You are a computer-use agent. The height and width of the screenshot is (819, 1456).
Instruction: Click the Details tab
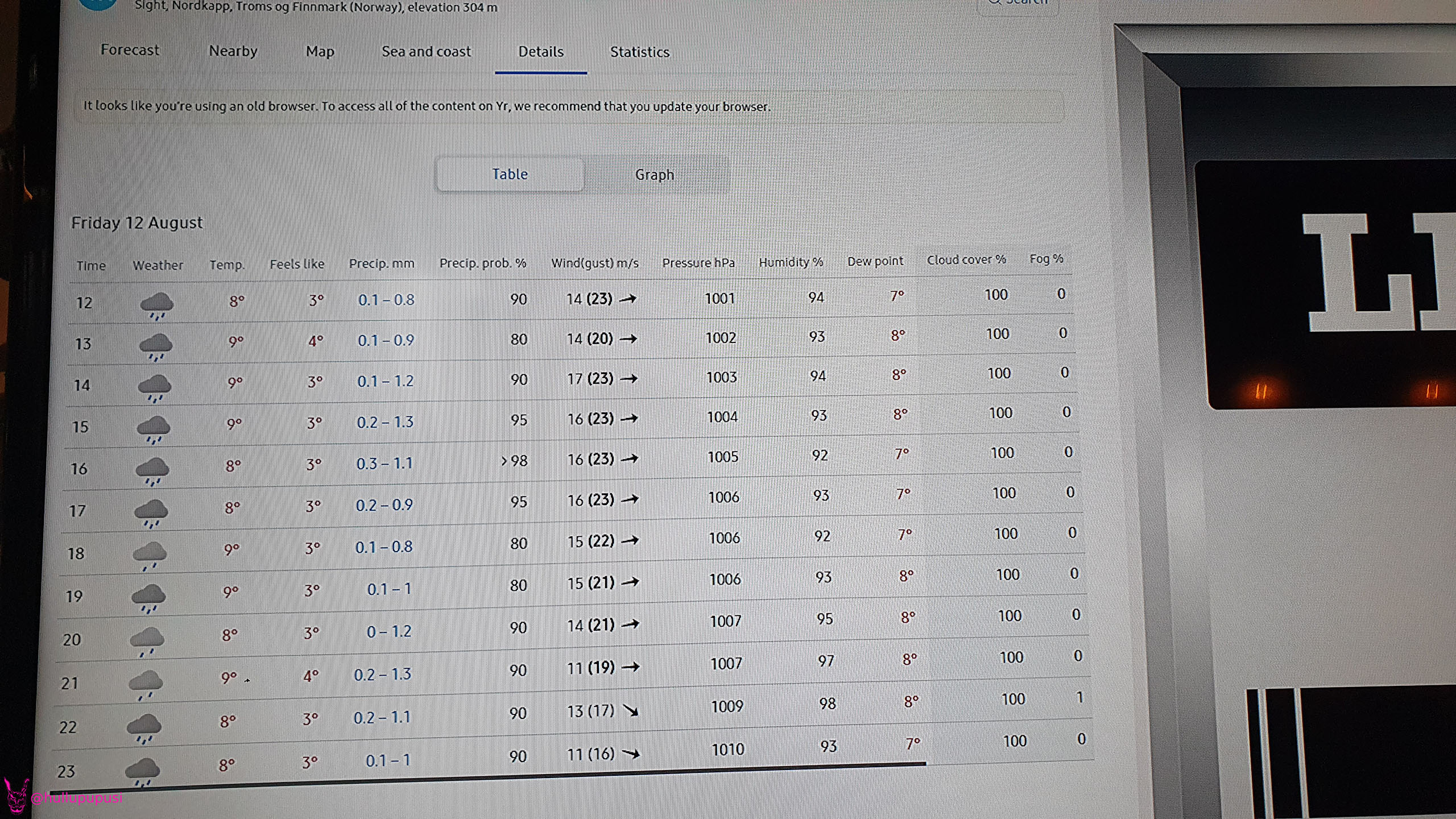[540, 52]
